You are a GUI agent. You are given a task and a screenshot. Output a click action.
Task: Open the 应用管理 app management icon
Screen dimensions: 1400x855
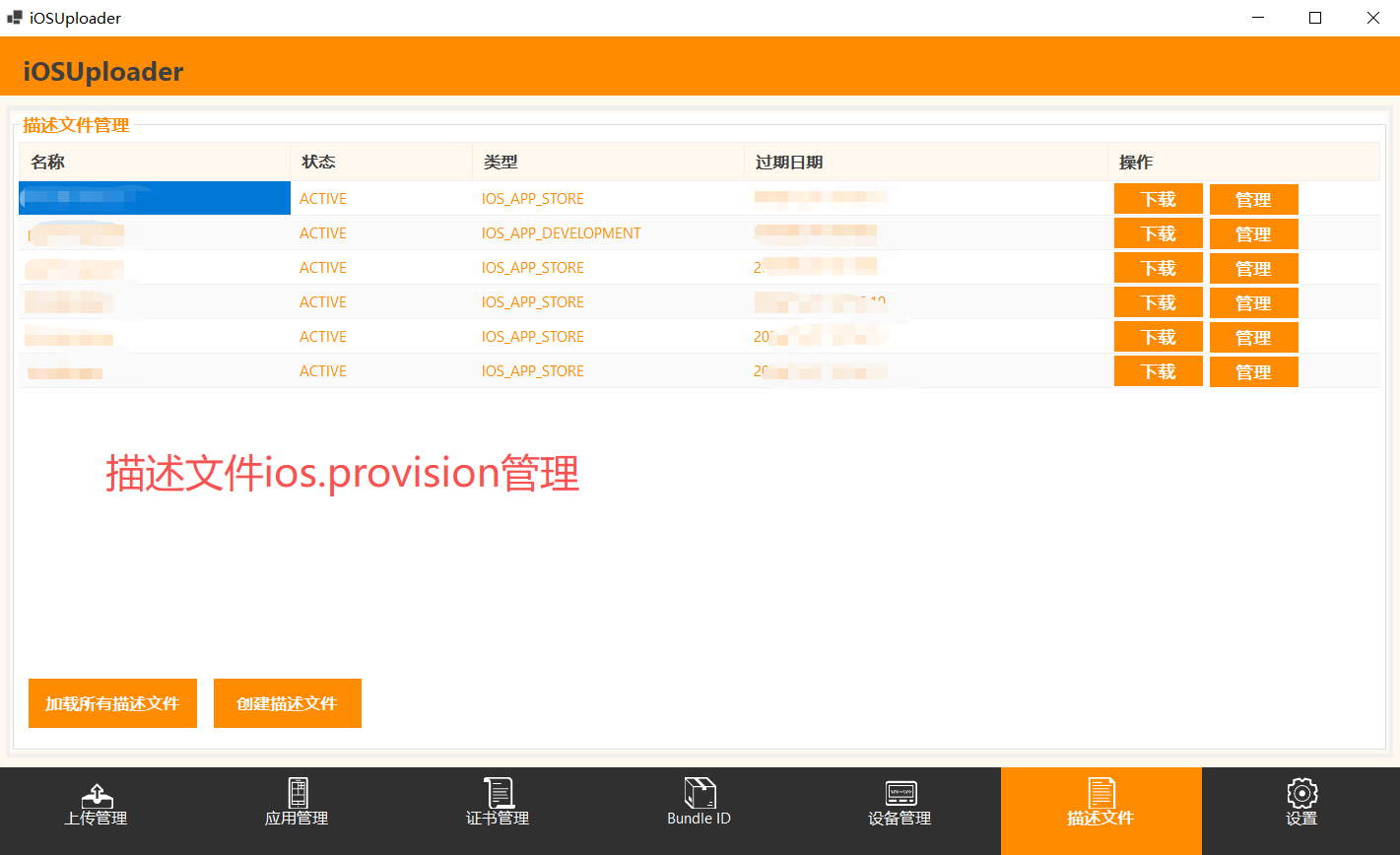(x=297, y=793)
